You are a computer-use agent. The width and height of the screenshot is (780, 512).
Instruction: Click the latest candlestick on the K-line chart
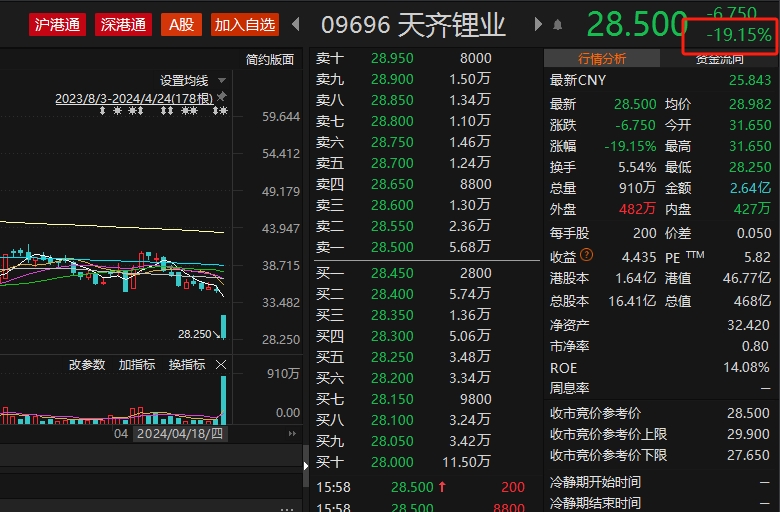coord(223,326)
